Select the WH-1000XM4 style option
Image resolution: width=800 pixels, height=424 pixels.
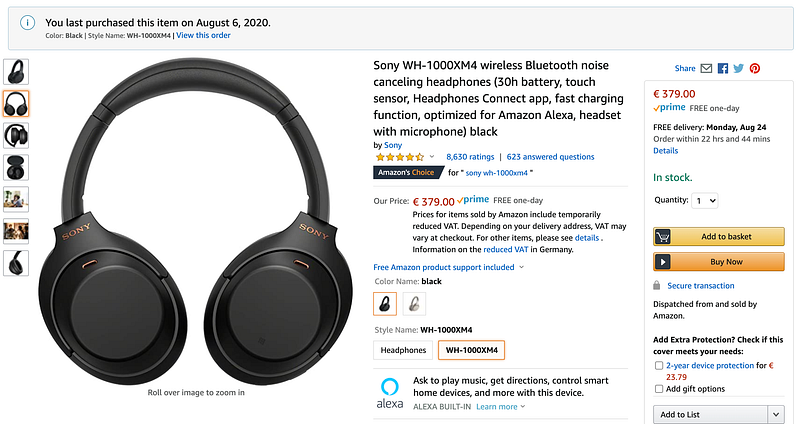point(471,350)
